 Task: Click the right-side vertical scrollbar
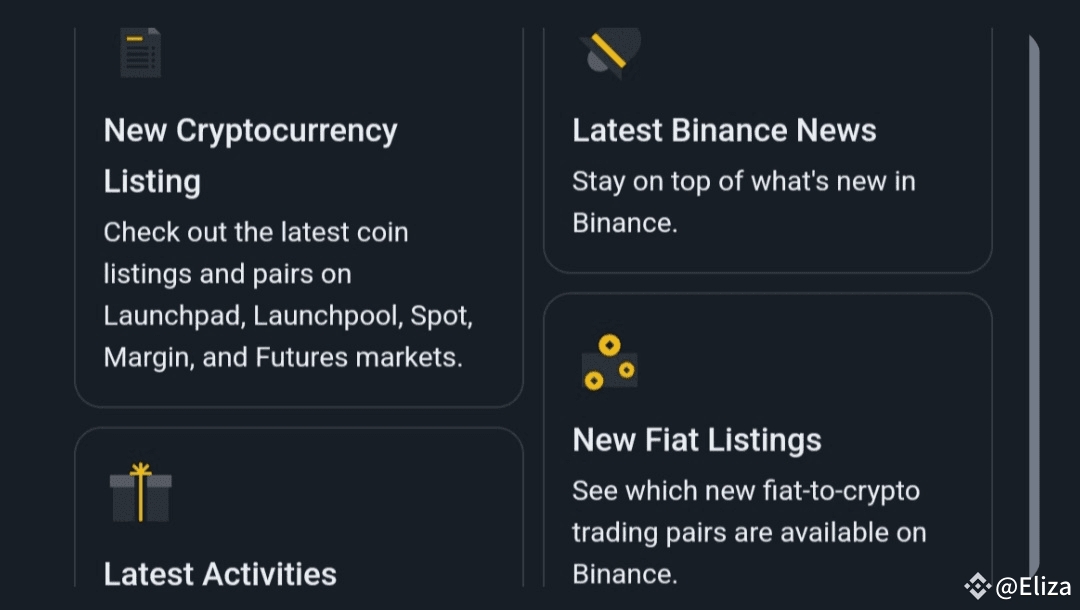coord(1034,300)
